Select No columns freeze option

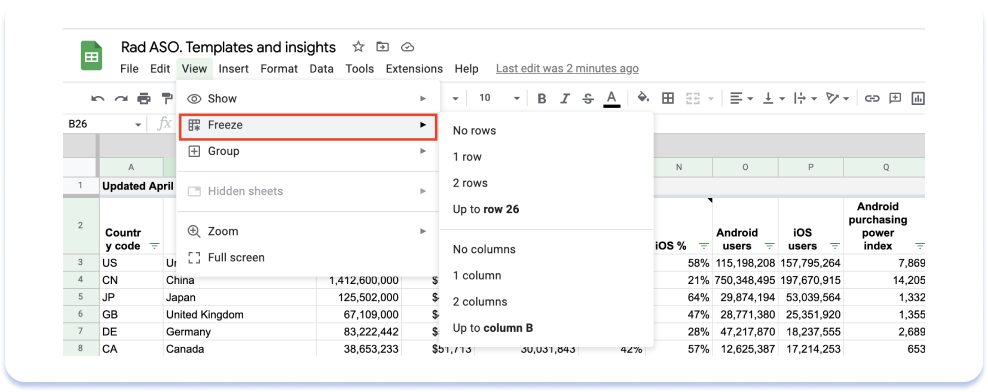[x=546, y=249]
